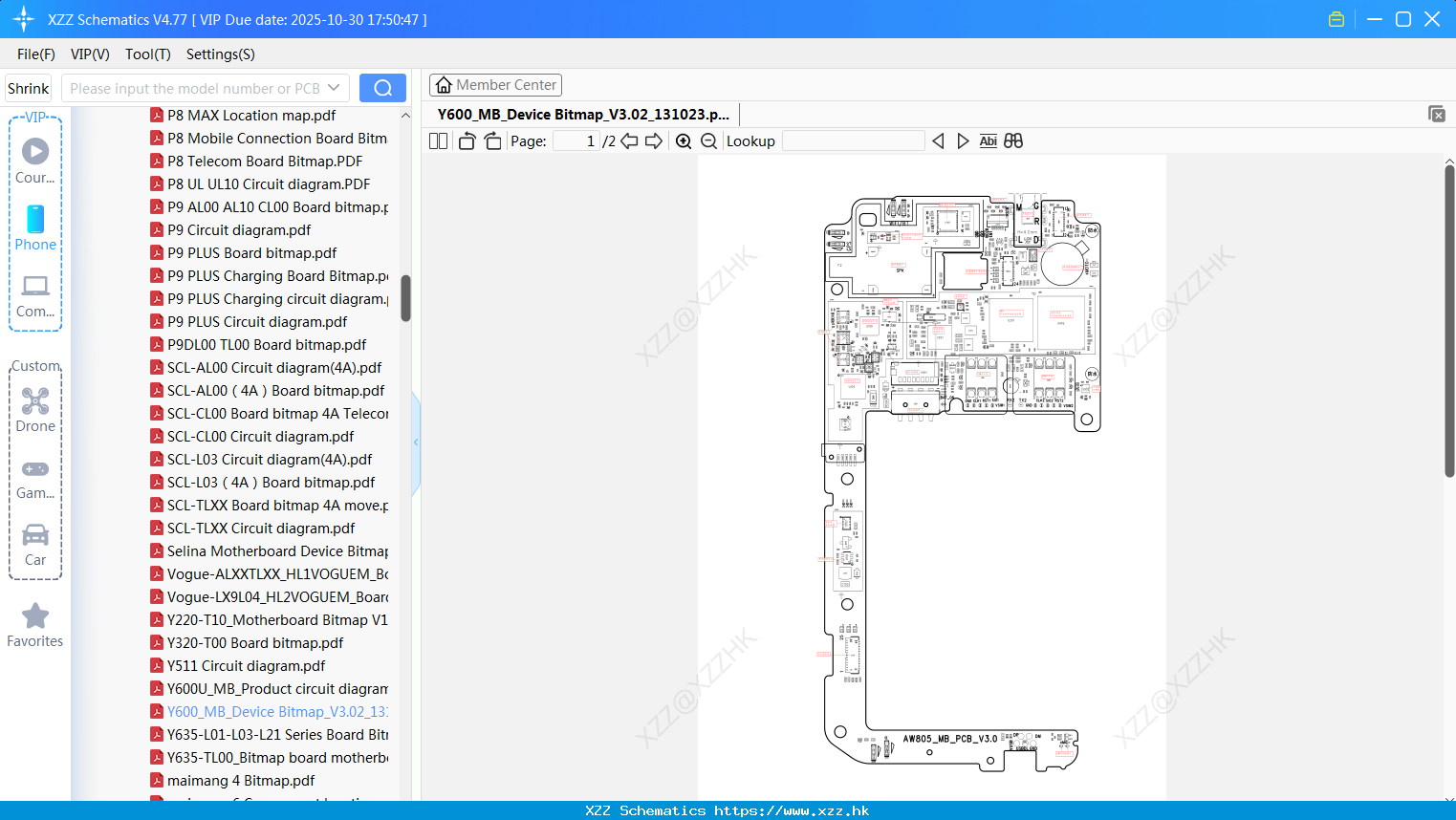
Task: Go to the next page arrow
Action: pyautogui.click(x=654, y=140)
